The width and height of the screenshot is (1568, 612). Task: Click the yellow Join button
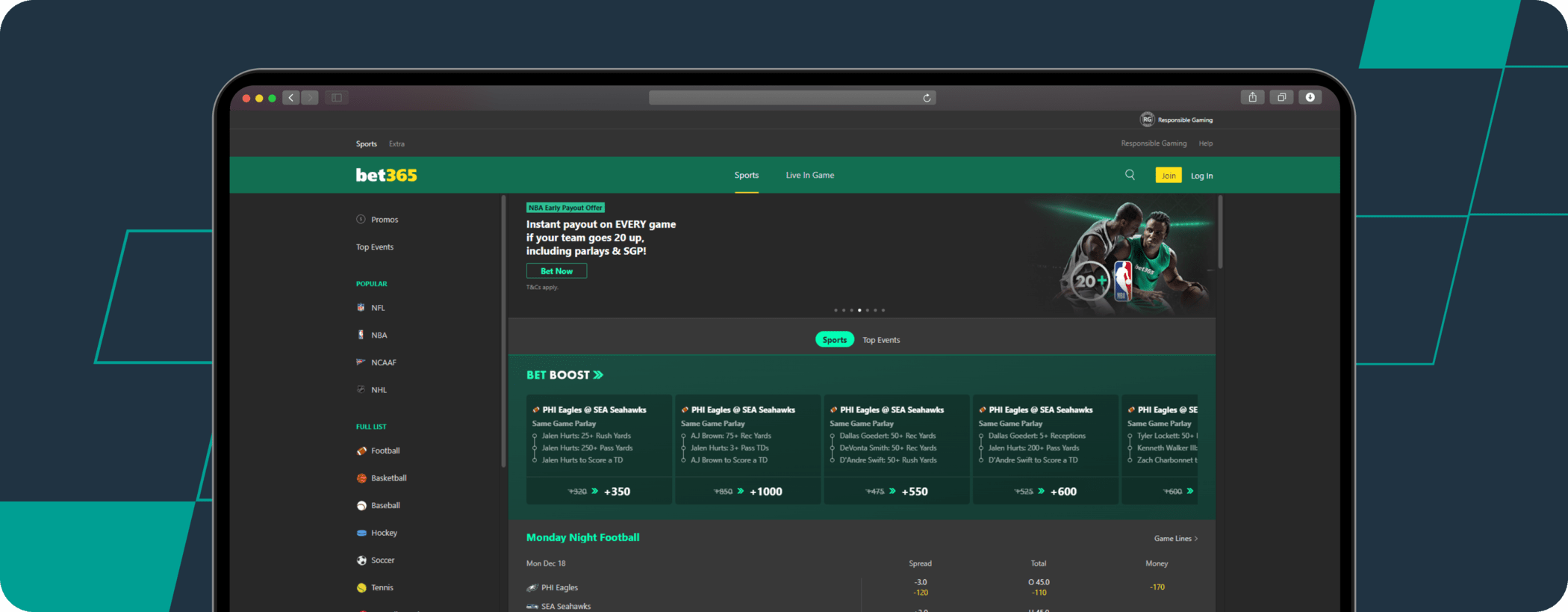point(1169,176)
